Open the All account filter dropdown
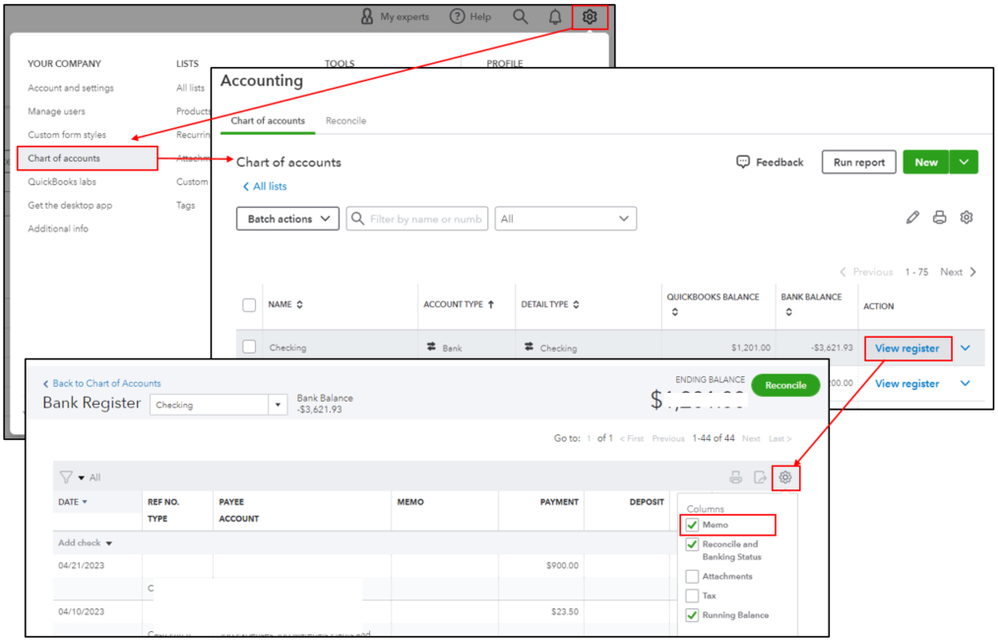998x644 pixels. (x=565, y=218)
